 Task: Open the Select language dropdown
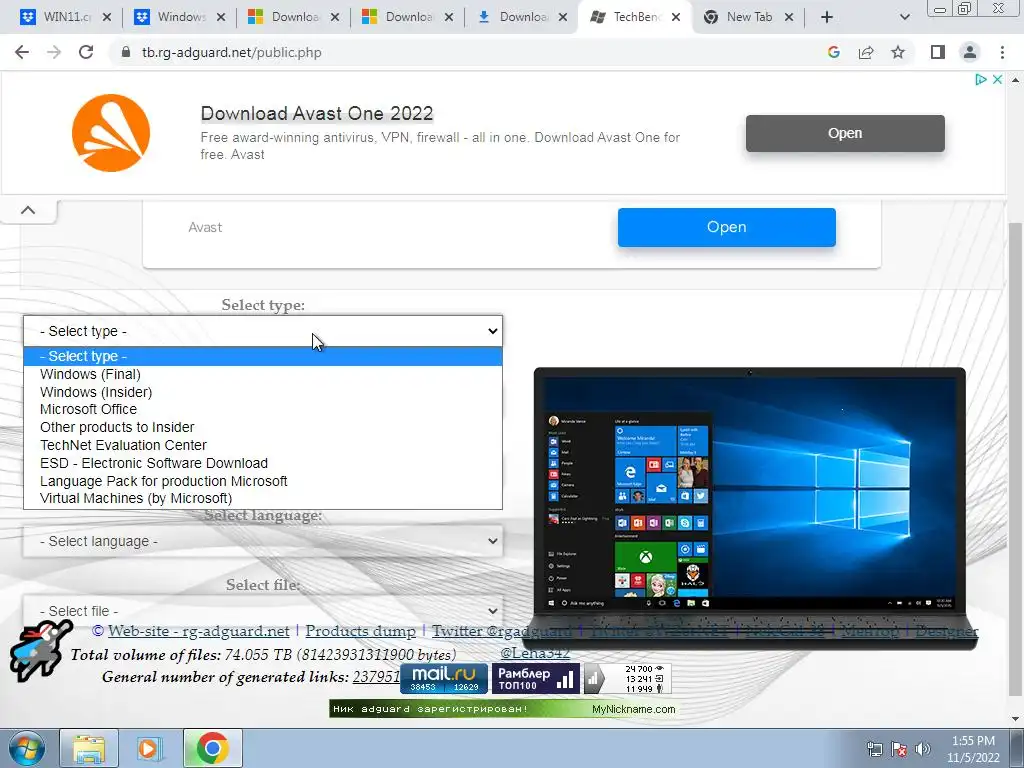(263, 541)
